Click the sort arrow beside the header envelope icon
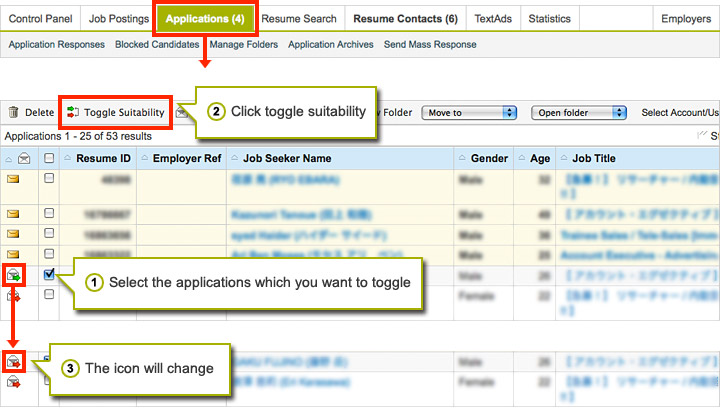Viewport: 720px width, 410px height. [x=9, y=159]
